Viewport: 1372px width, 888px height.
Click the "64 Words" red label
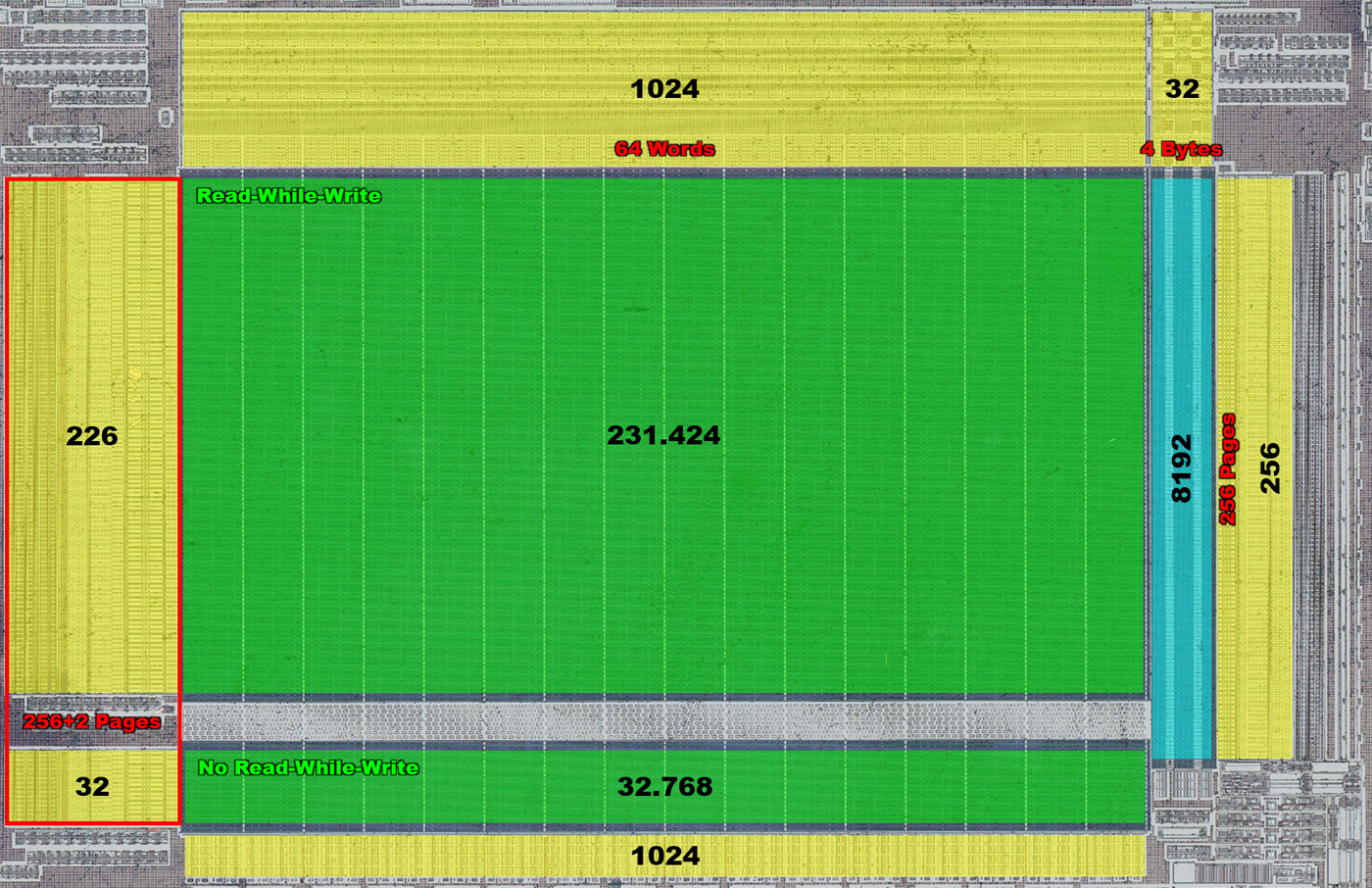pyautogui.click(x=664, y=149)
